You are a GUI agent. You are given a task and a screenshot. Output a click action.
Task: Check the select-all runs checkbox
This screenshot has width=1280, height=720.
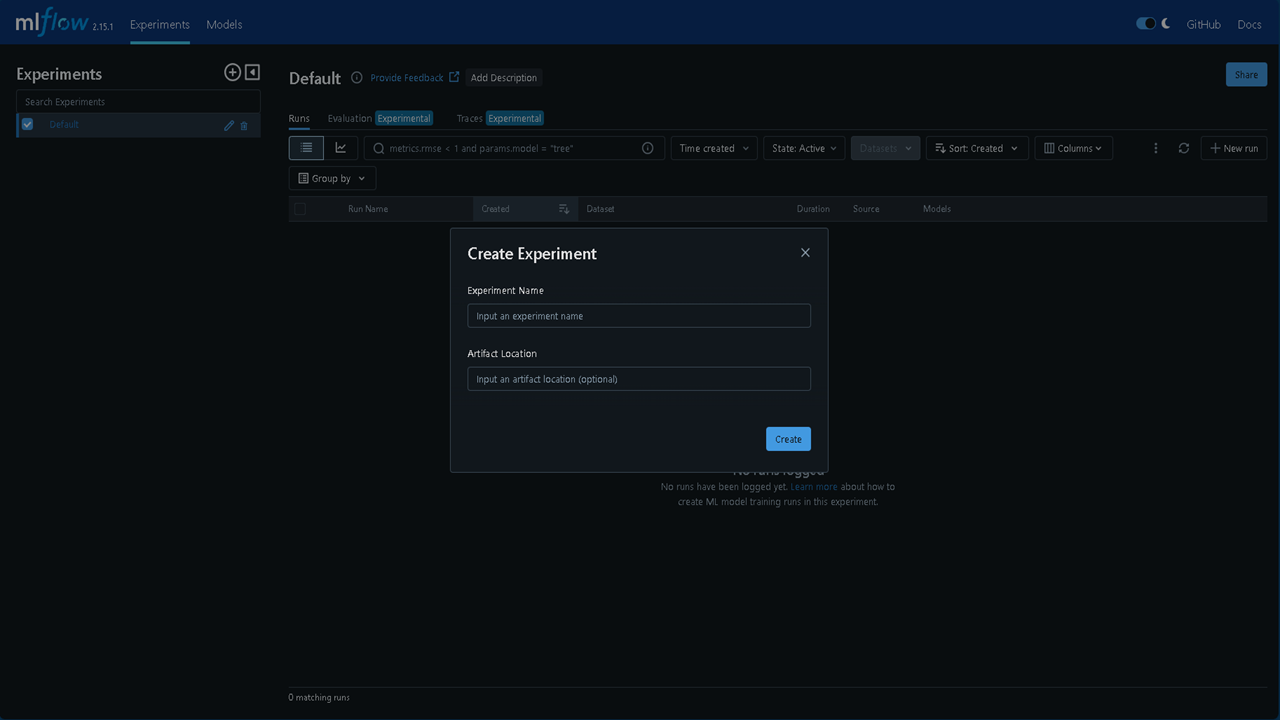coord(300,209)
